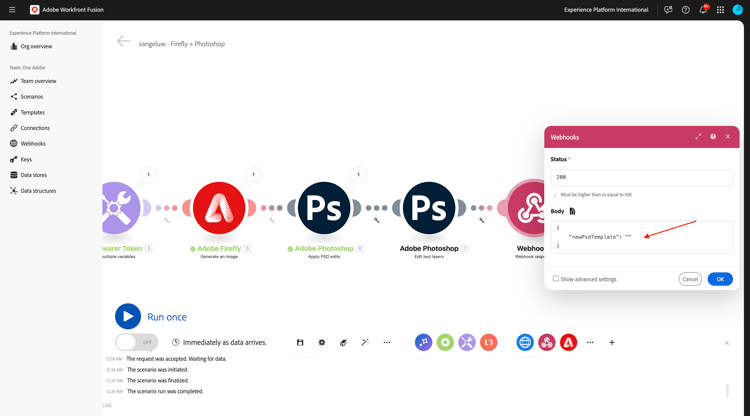Open the notes icon in controls

pos(343,342)
